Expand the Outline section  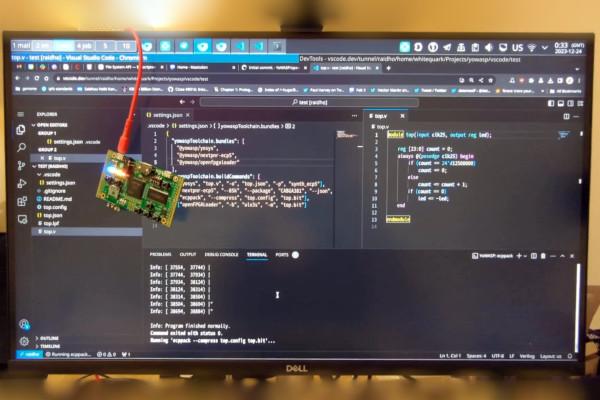pyautogui.click(x=49, y=338)
